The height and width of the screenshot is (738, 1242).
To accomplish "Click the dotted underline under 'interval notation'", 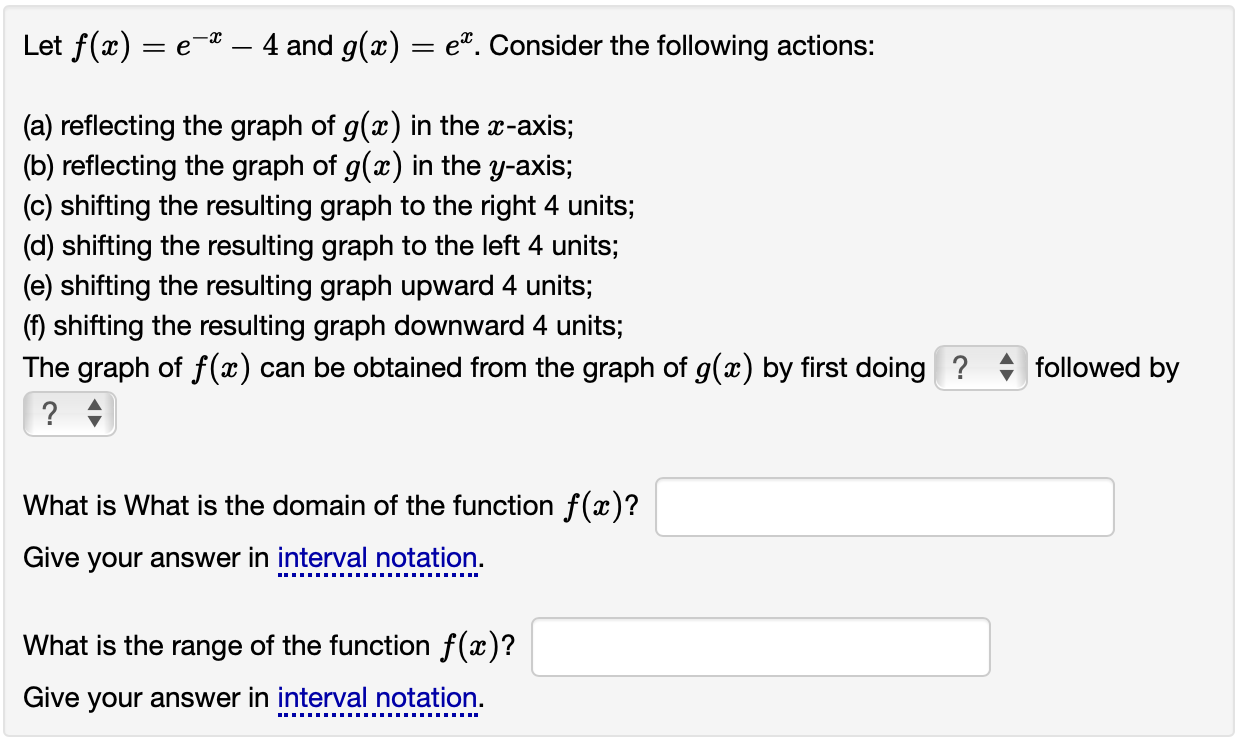I will coord(378,572).
